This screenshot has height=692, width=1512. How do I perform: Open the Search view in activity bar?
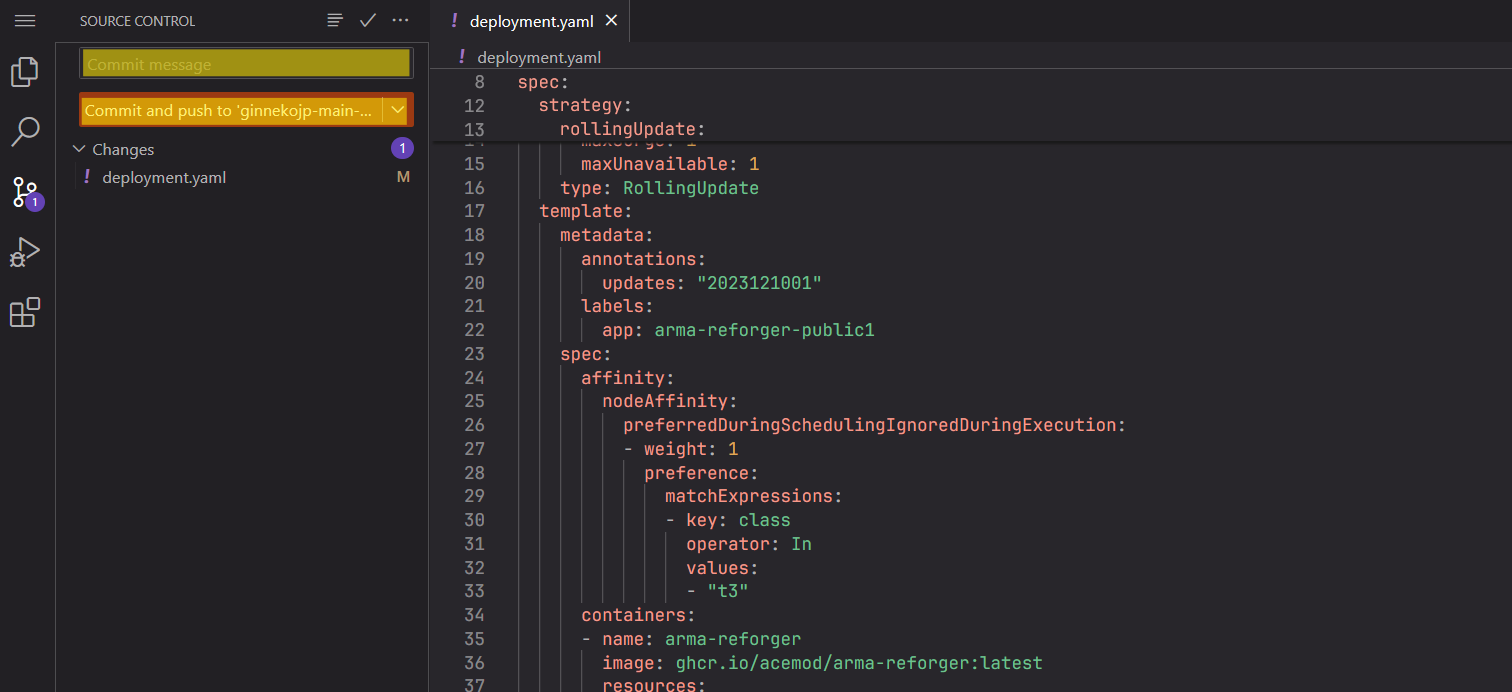25,131
